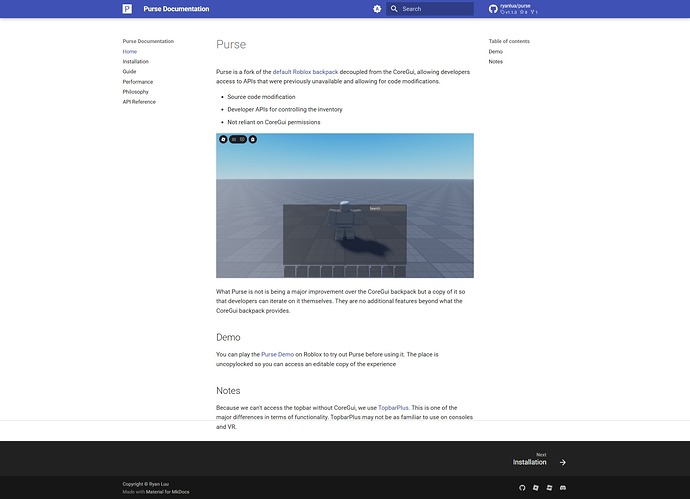The width and height of the screenshot is (690, 499).
Task: Select Home in the left navigation
Action: (130, 51)
